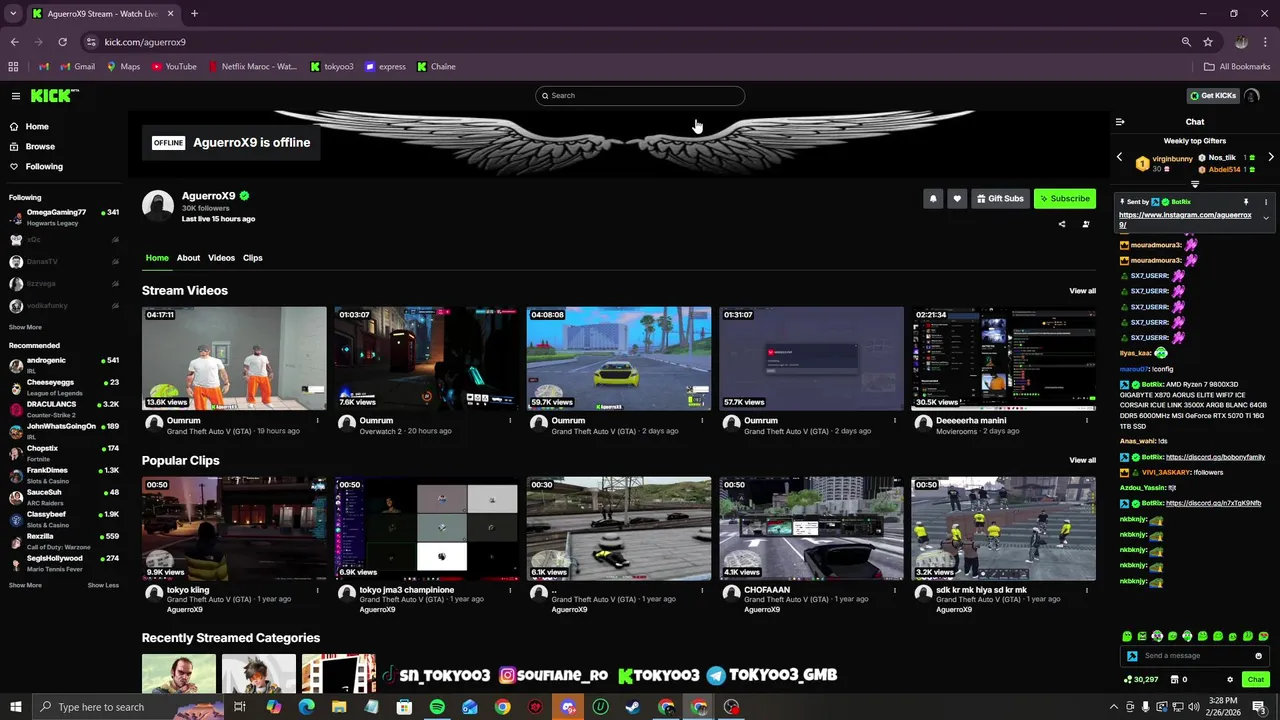
Task: Unpin the BotRix pinned message
Action: pos(1246,202)
